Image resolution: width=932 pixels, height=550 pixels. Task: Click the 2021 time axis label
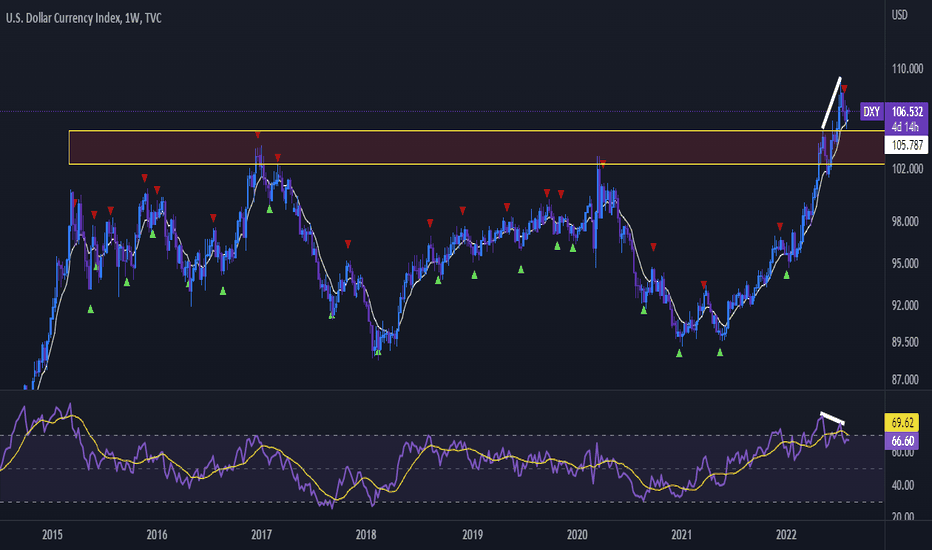[x=682, y=535]
